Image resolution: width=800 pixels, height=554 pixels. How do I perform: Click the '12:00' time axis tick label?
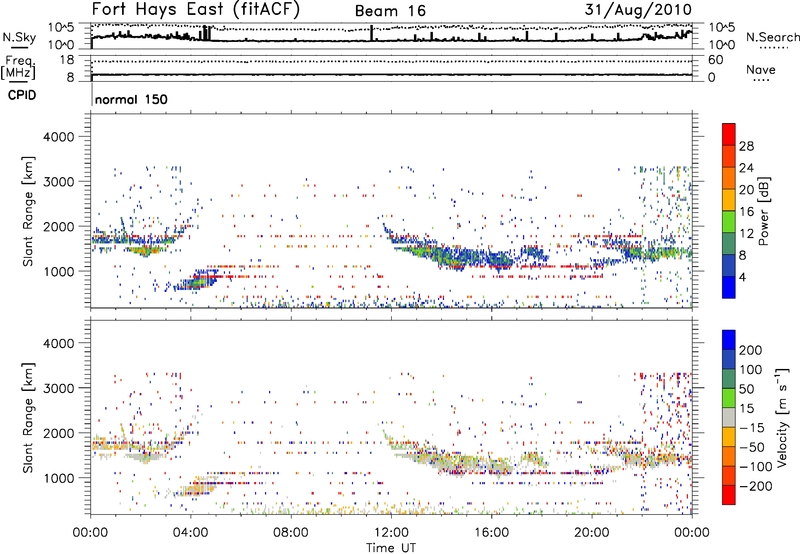[391, 533]
